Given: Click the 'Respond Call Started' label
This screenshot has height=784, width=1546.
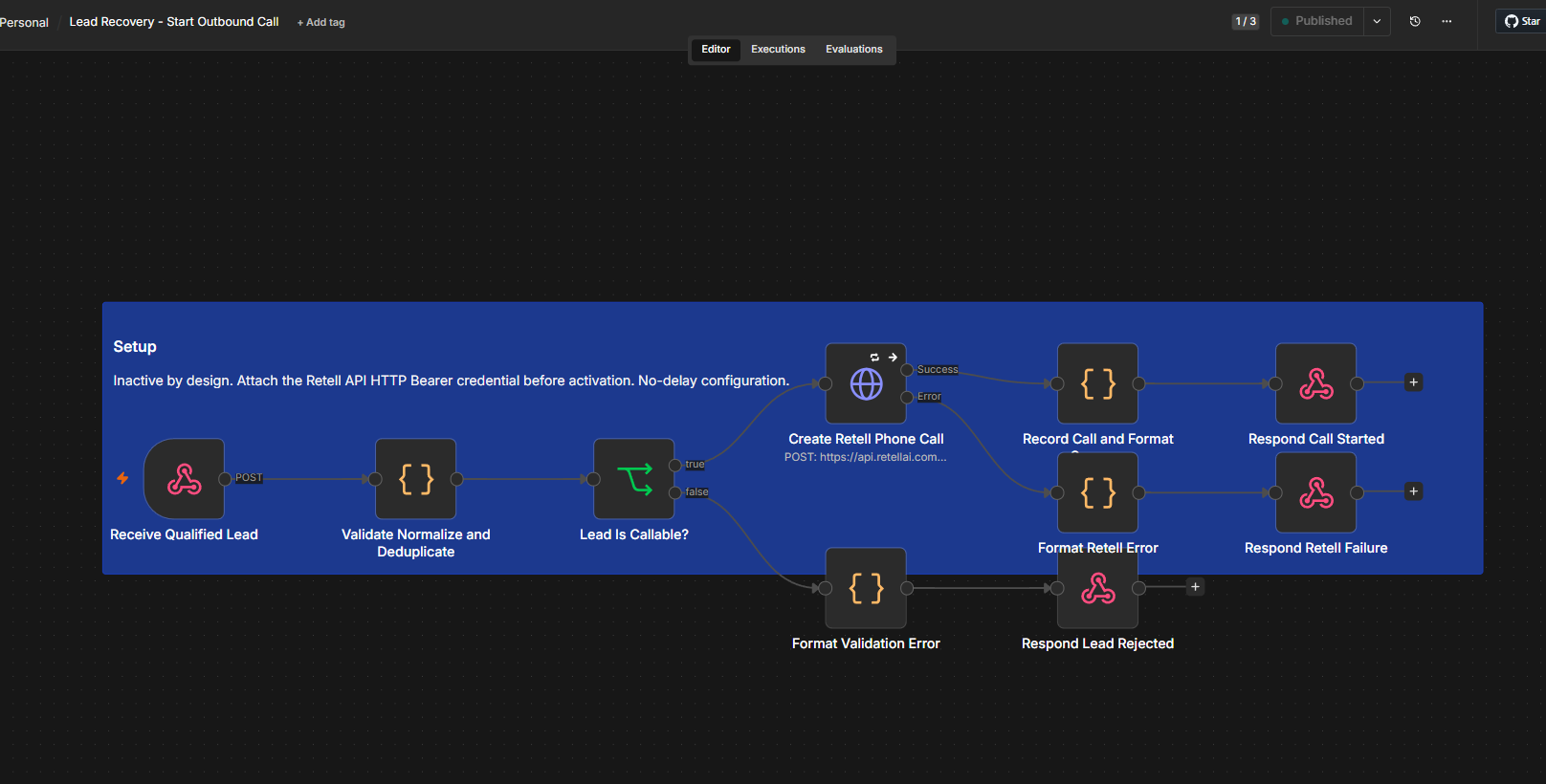Looking at the screenshot, I should (1315, 439).
